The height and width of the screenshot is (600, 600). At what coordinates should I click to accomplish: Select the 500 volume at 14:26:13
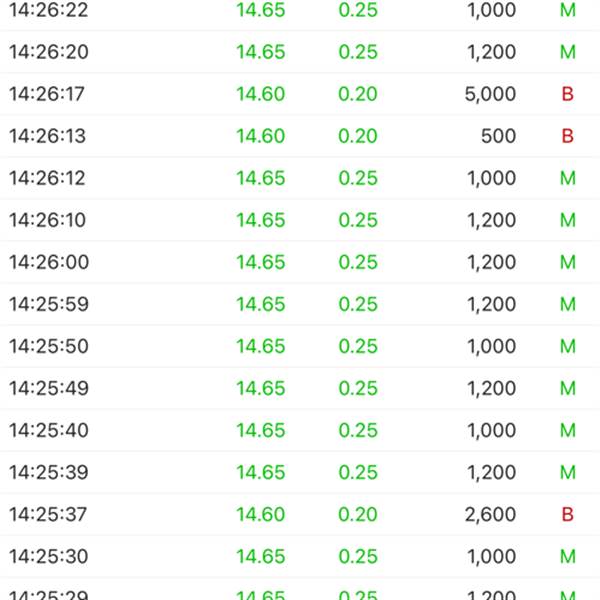499,136
